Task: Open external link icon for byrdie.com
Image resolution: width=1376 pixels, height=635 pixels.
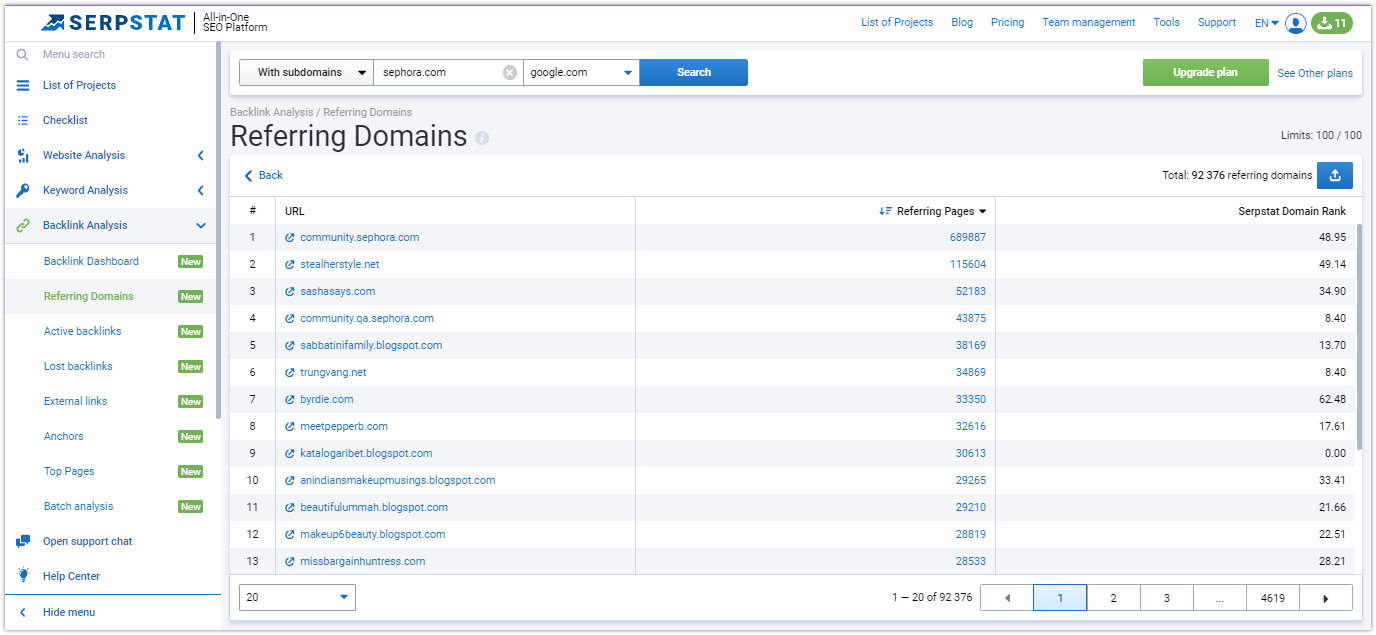Action: [x=290, y=400]
